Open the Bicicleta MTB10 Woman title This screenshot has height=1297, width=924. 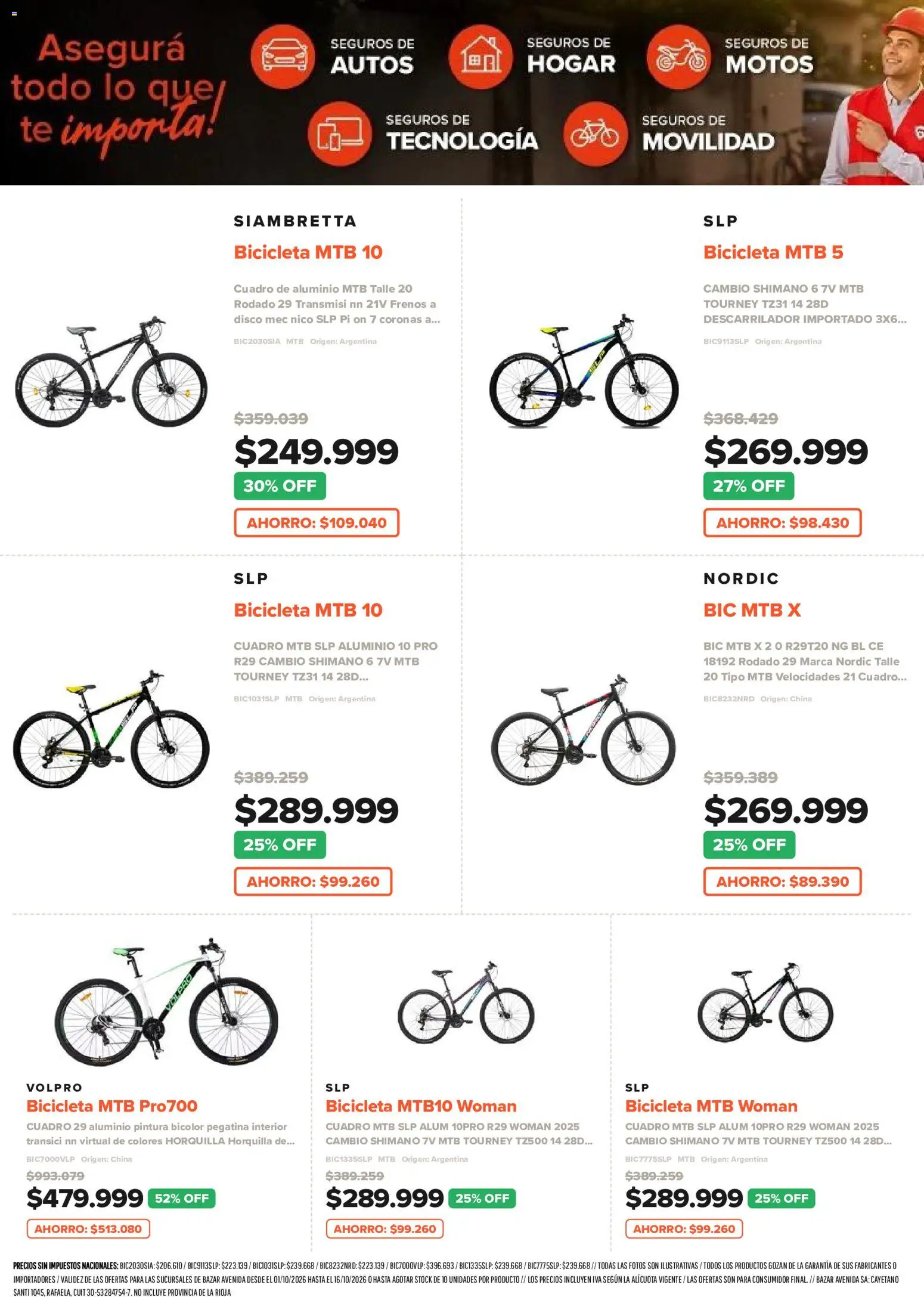[x=421, y=1106]
